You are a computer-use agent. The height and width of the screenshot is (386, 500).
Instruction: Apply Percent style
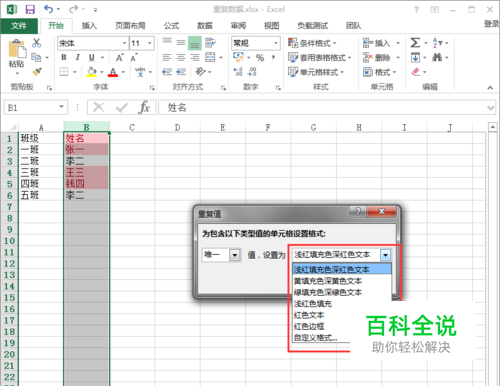coord(260,58)
